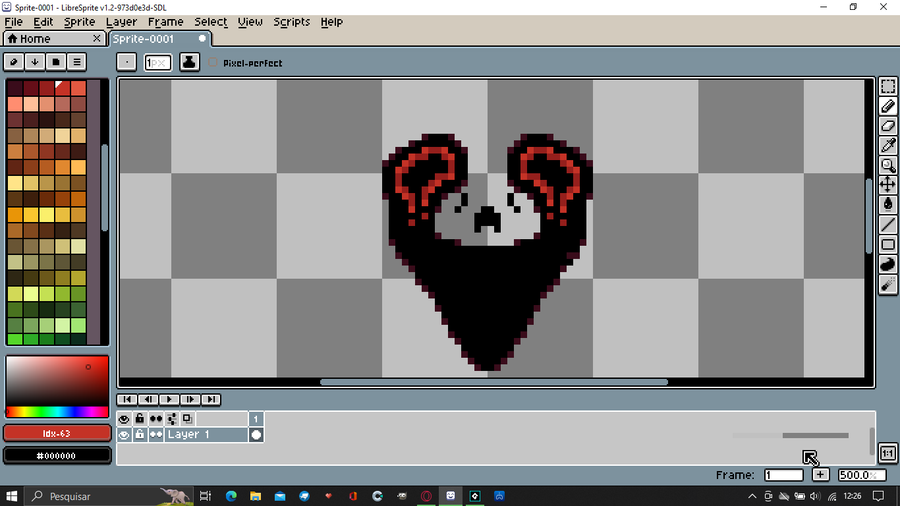Go to the first frame
Screen dimensions: 900x506
click(127, 399)
